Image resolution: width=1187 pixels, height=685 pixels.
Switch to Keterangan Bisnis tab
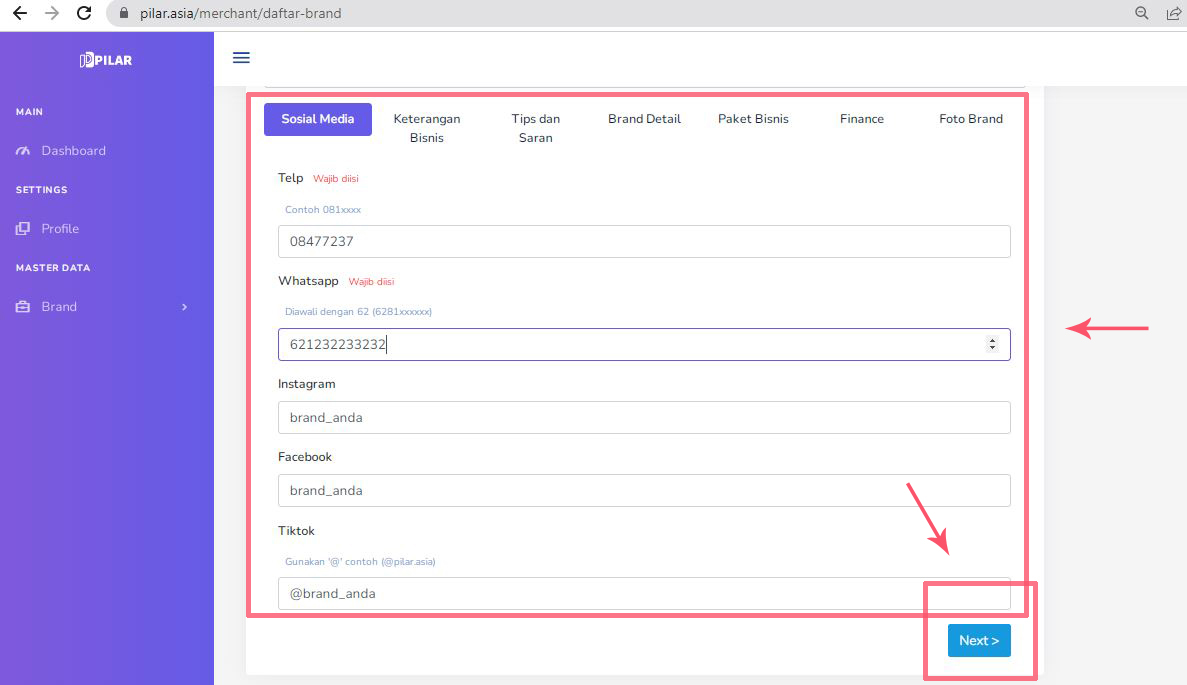pyautogui.click(x=427, y=128)
